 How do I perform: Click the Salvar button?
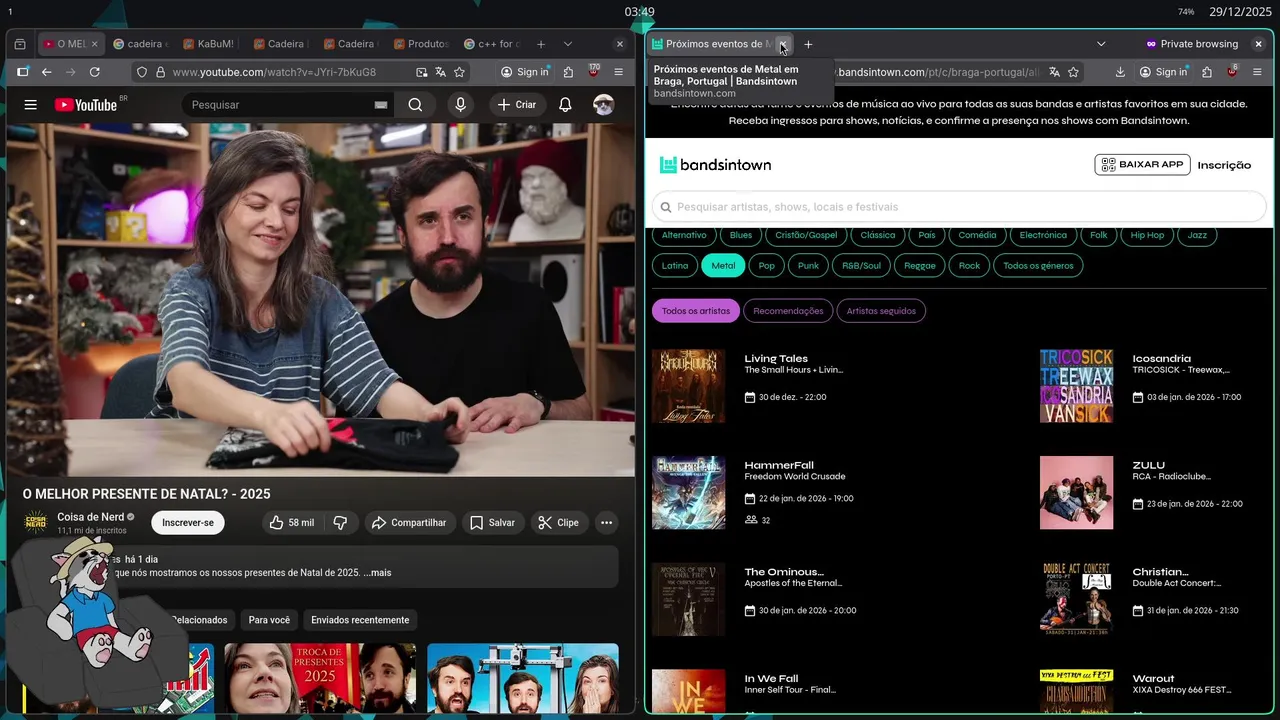point(492,522)
